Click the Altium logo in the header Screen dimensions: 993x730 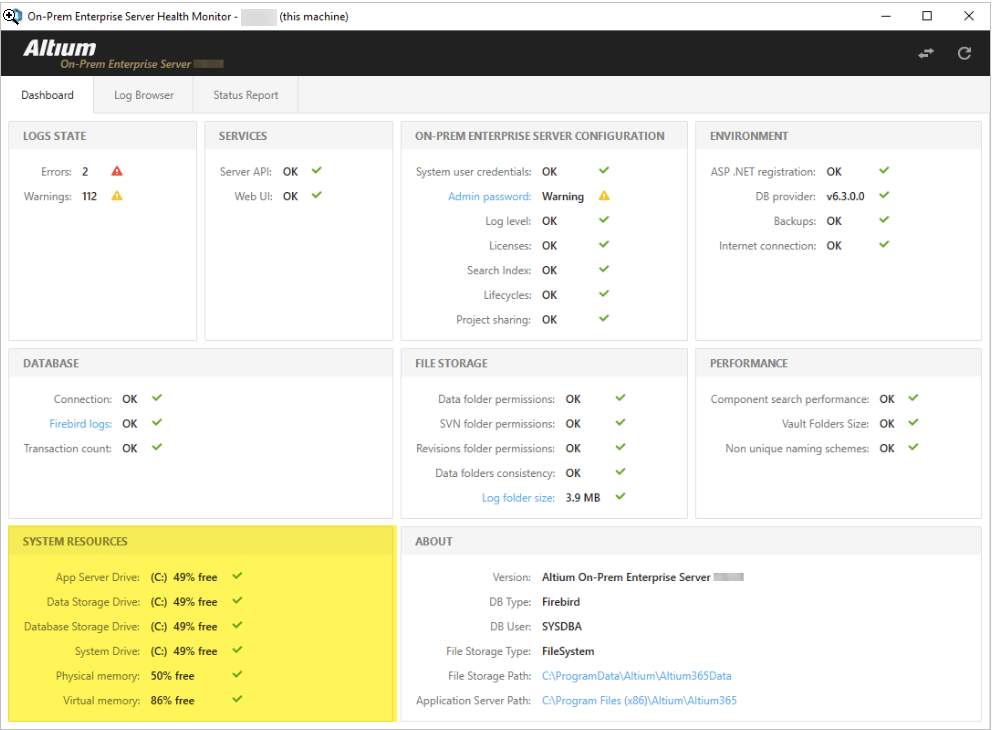[x=60, y=48]
